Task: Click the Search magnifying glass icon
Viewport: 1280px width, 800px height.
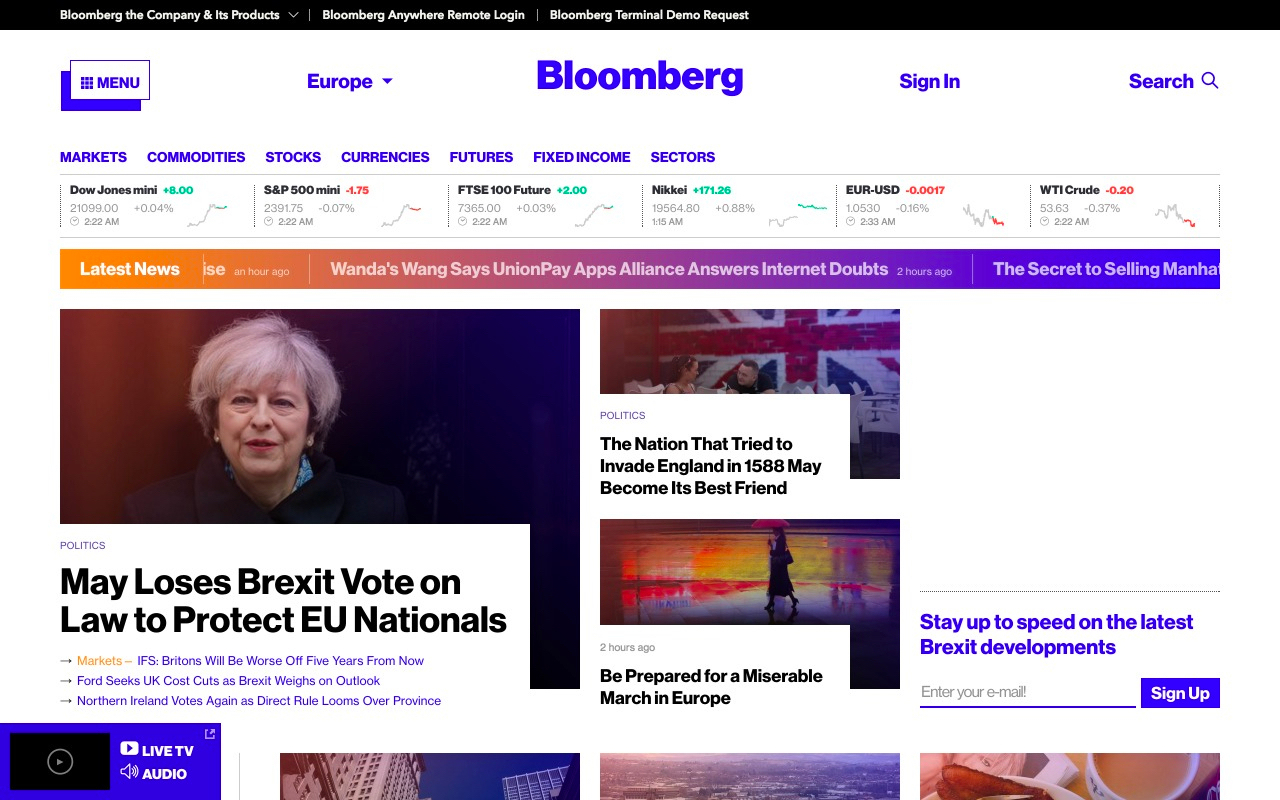Action: 1210,81
